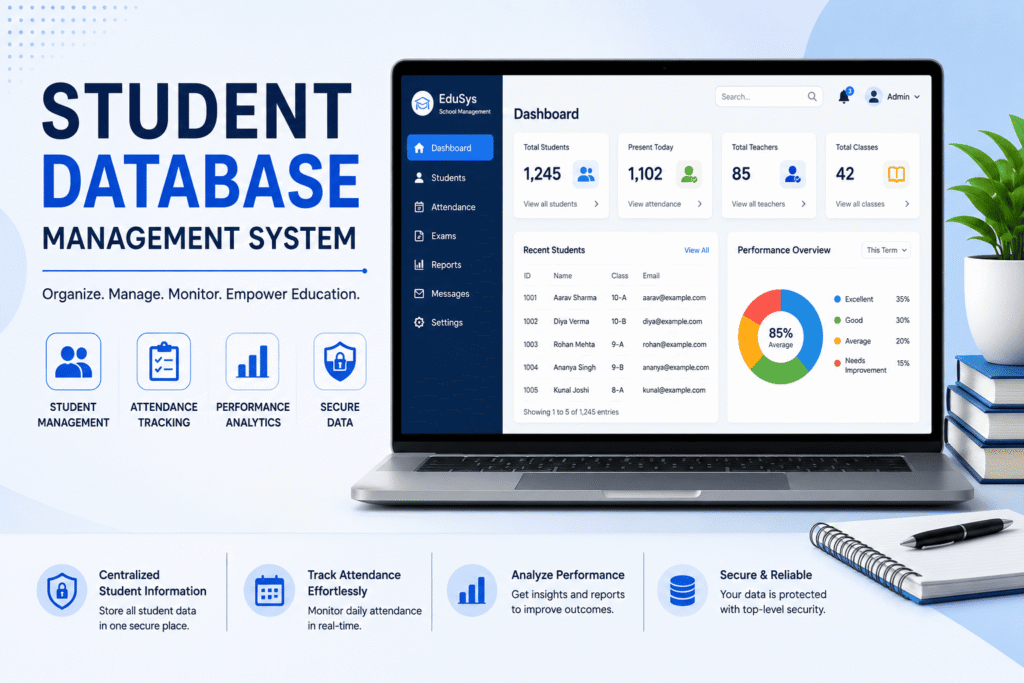Click the chevron next to View all students
Screen dimensions: 1024x683
coord(596,204)
